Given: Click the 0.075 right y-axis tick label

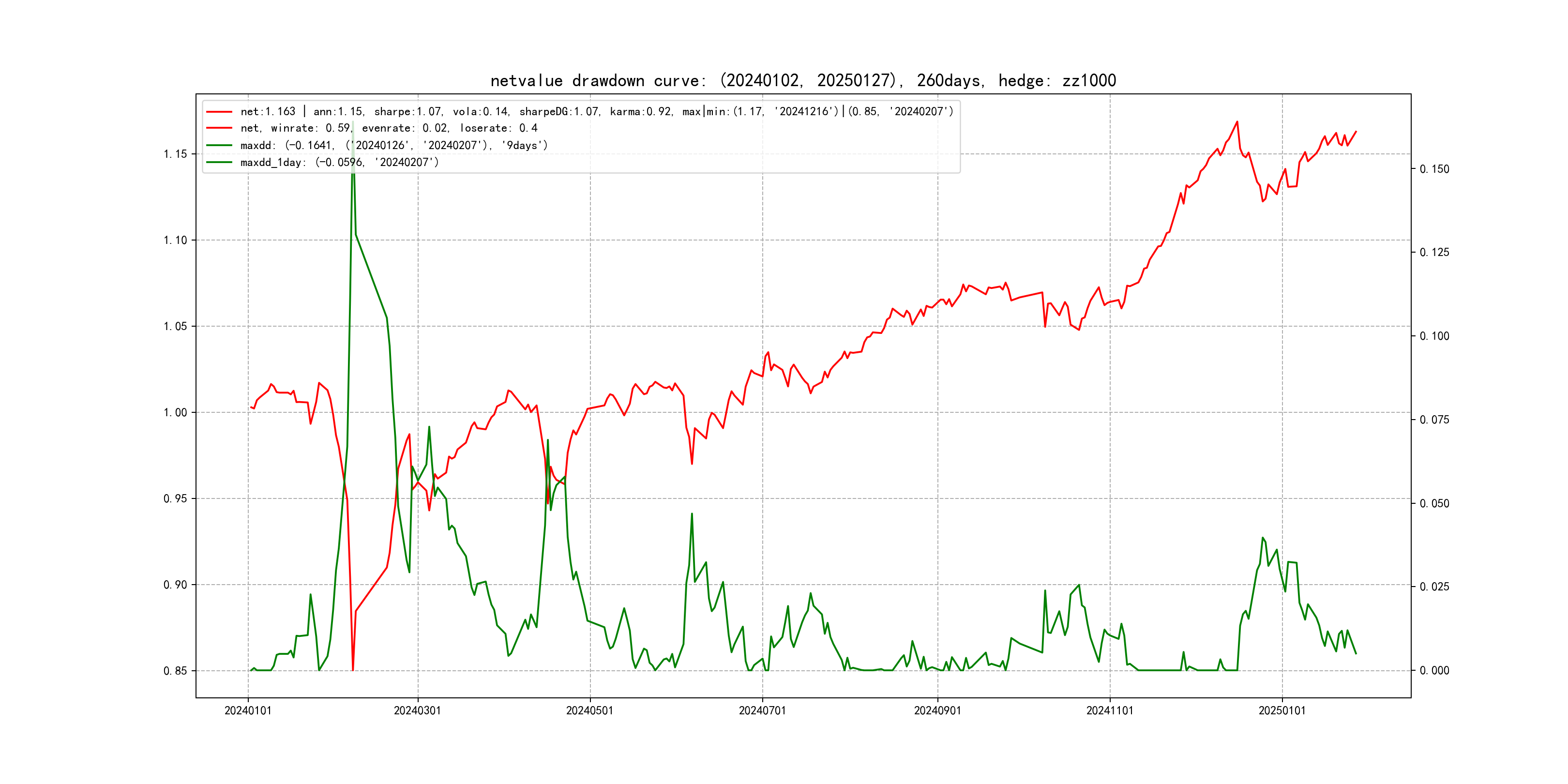Looking at the screenshot, I should tap(1434, 420).
